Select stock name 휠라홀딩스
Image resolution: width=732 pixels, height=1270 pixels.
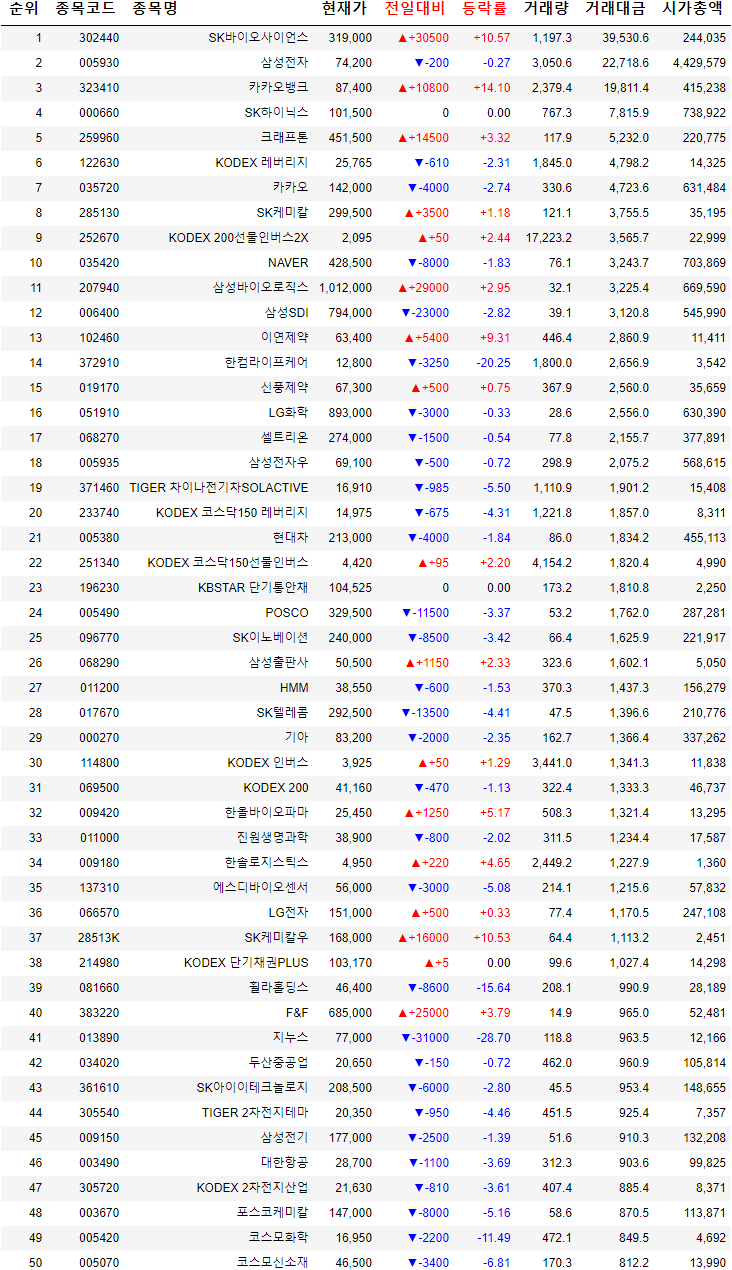click(278, 988)
